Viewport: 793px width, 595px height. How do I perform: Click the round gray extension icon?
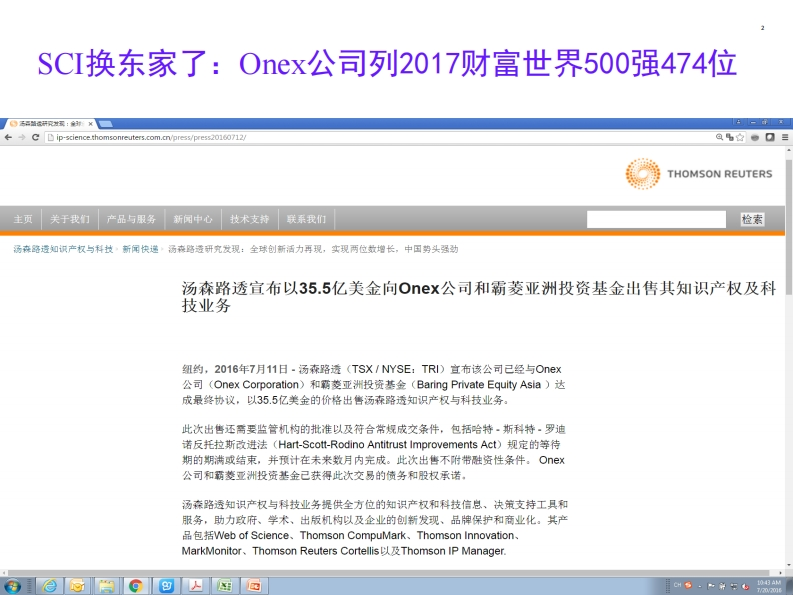[755, 137]
